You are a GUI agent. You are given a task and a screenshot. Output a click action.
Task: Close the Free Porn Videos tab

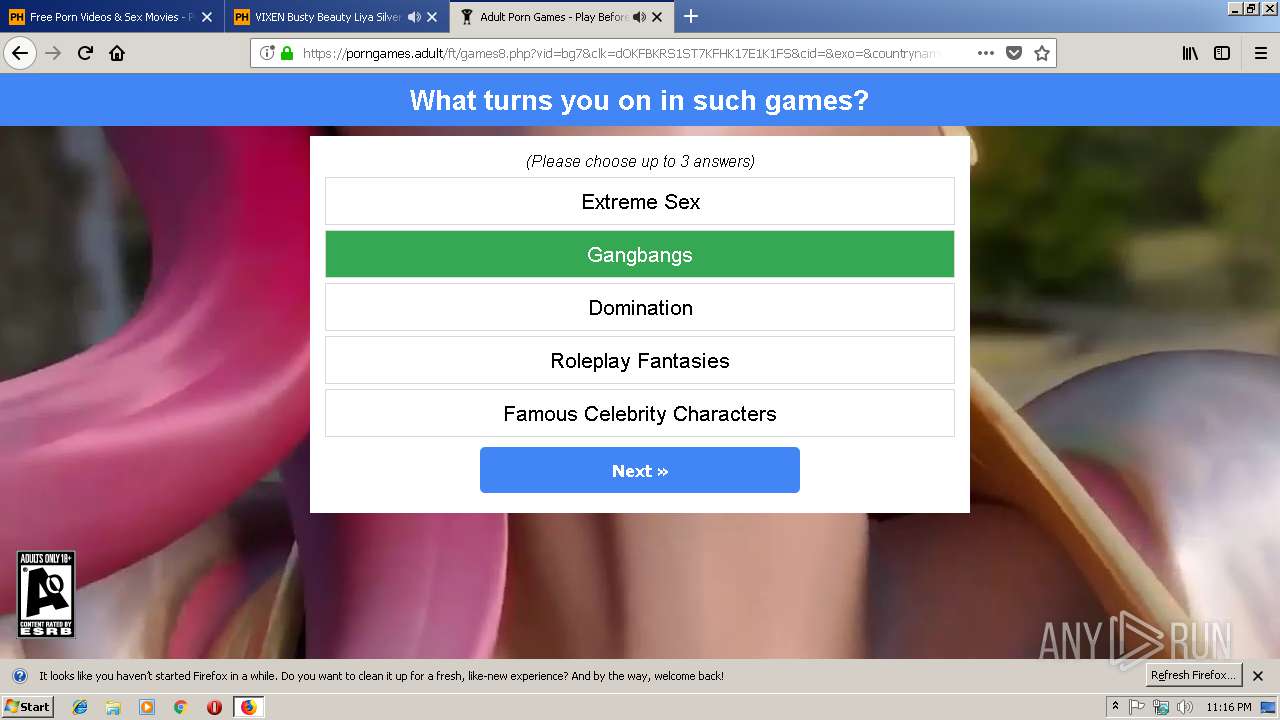[x=207, y=17]
